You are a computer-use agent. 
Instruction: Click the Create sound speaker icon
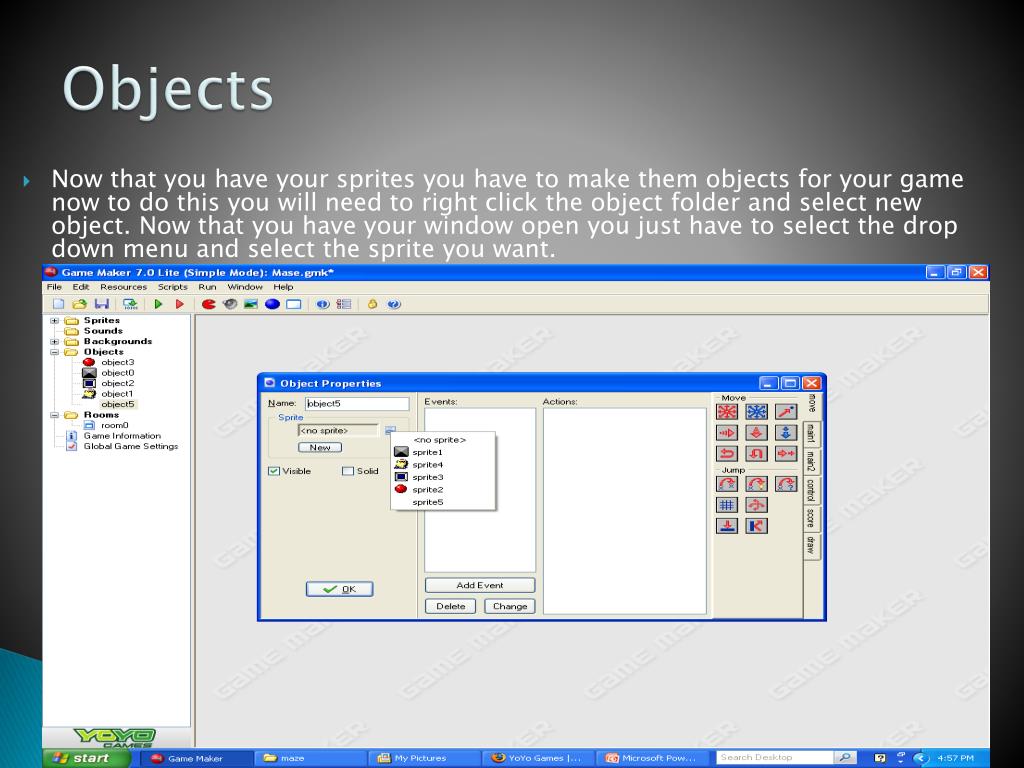230,304
